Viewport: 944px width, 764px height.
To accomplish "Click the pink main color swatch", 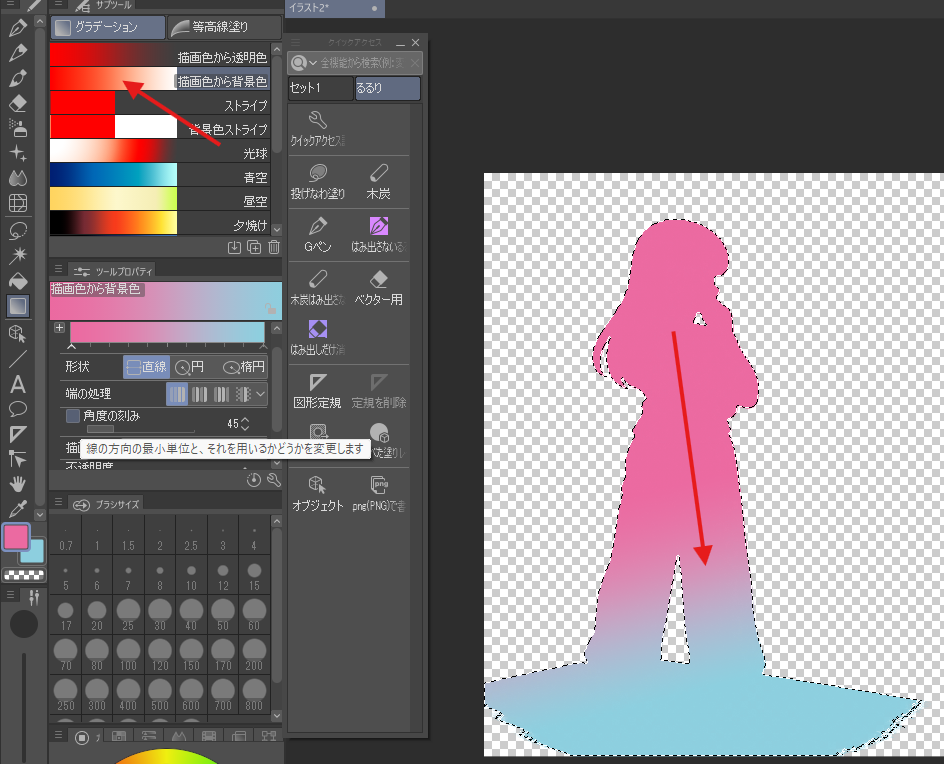I will [16, 536].
